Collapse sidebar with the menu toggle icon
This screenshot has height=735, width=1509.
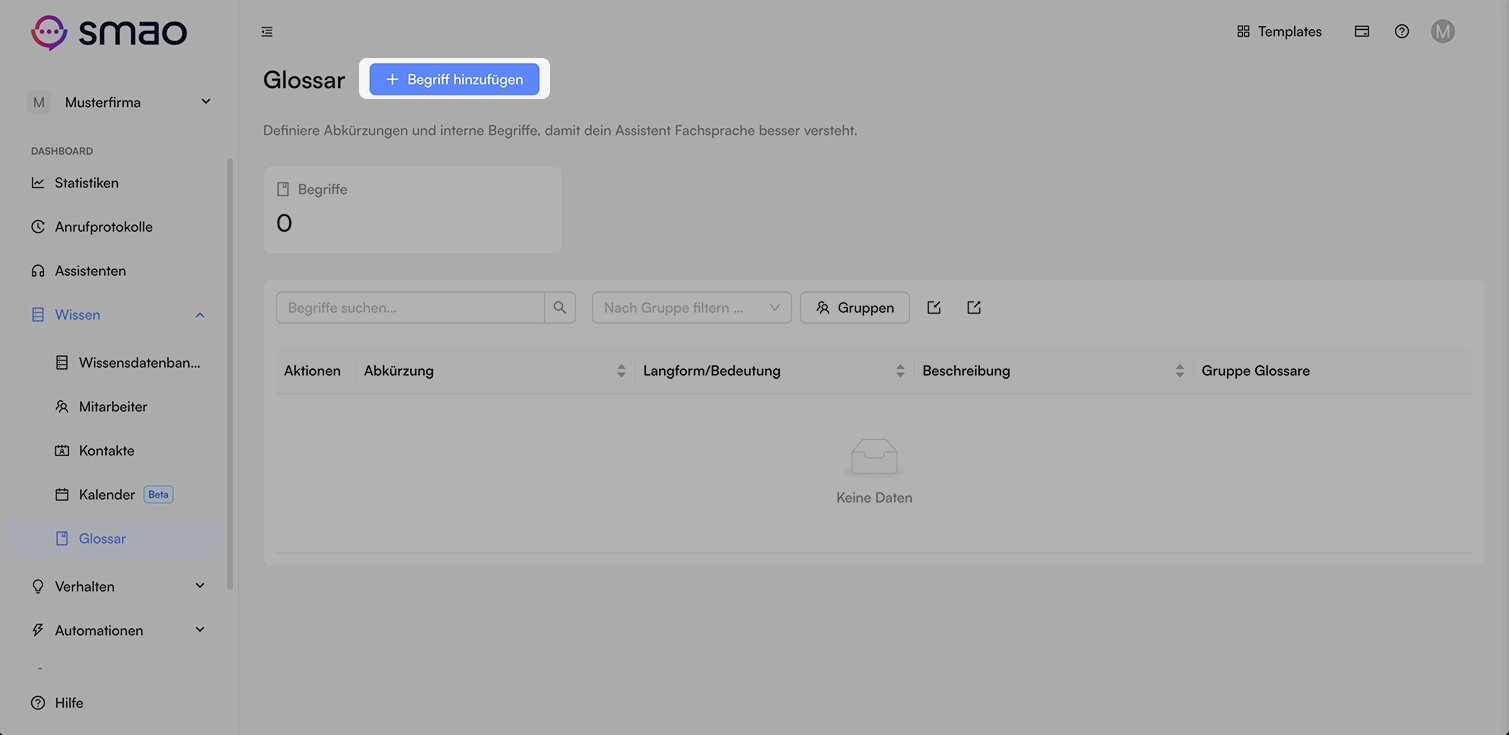(x=267, y=32)
